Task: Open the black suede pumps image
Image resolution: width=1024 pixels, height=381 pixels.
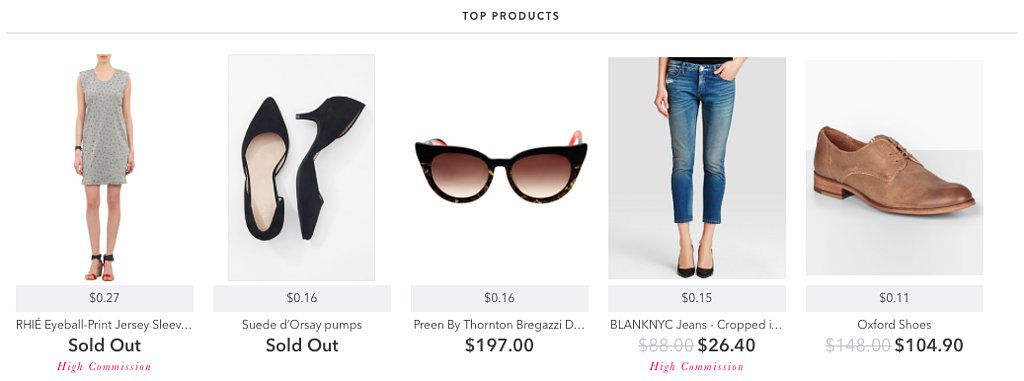Action: (x=302, y=167)
